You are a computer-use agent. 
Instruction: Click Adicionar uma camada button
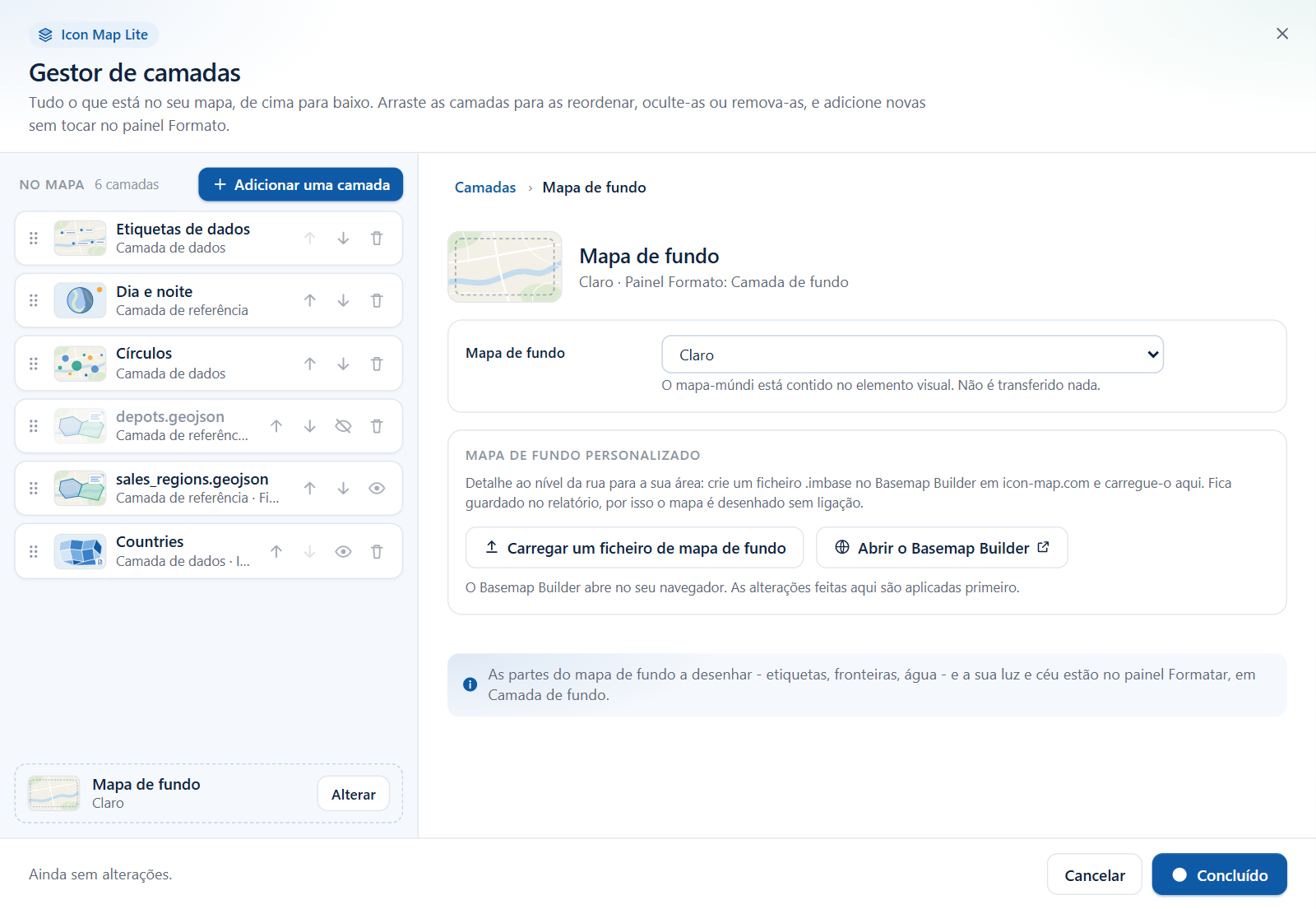[x=300, y=184]
